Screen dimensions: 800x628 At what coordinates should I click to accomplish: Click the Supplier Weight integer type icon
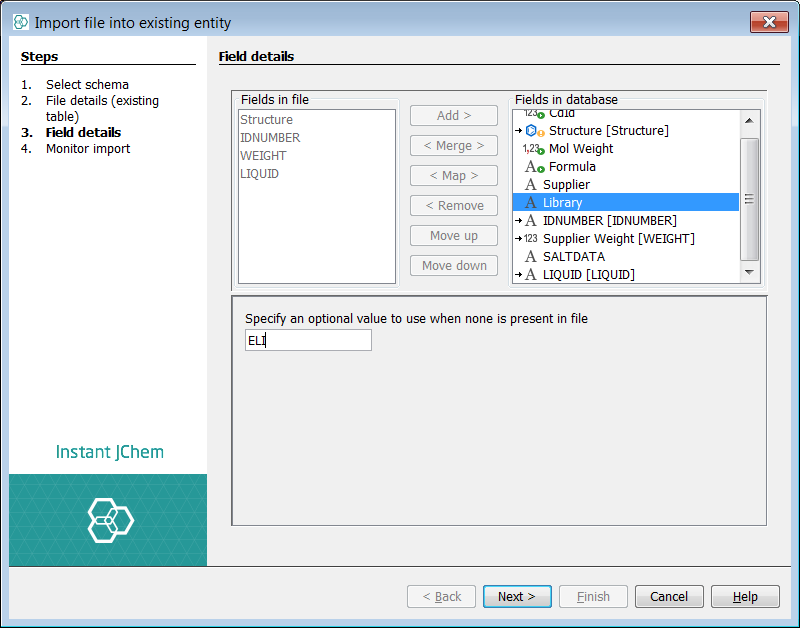coord(530,239)
